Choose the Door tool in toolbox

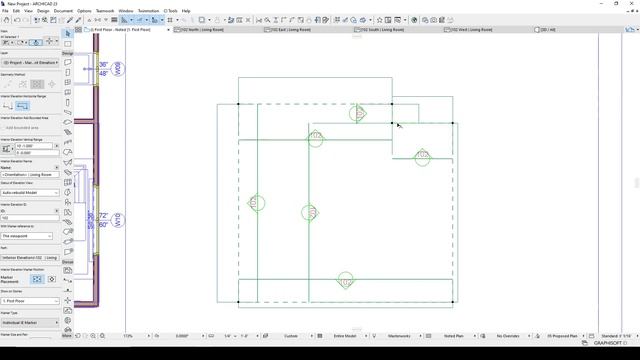pos(68,72)
